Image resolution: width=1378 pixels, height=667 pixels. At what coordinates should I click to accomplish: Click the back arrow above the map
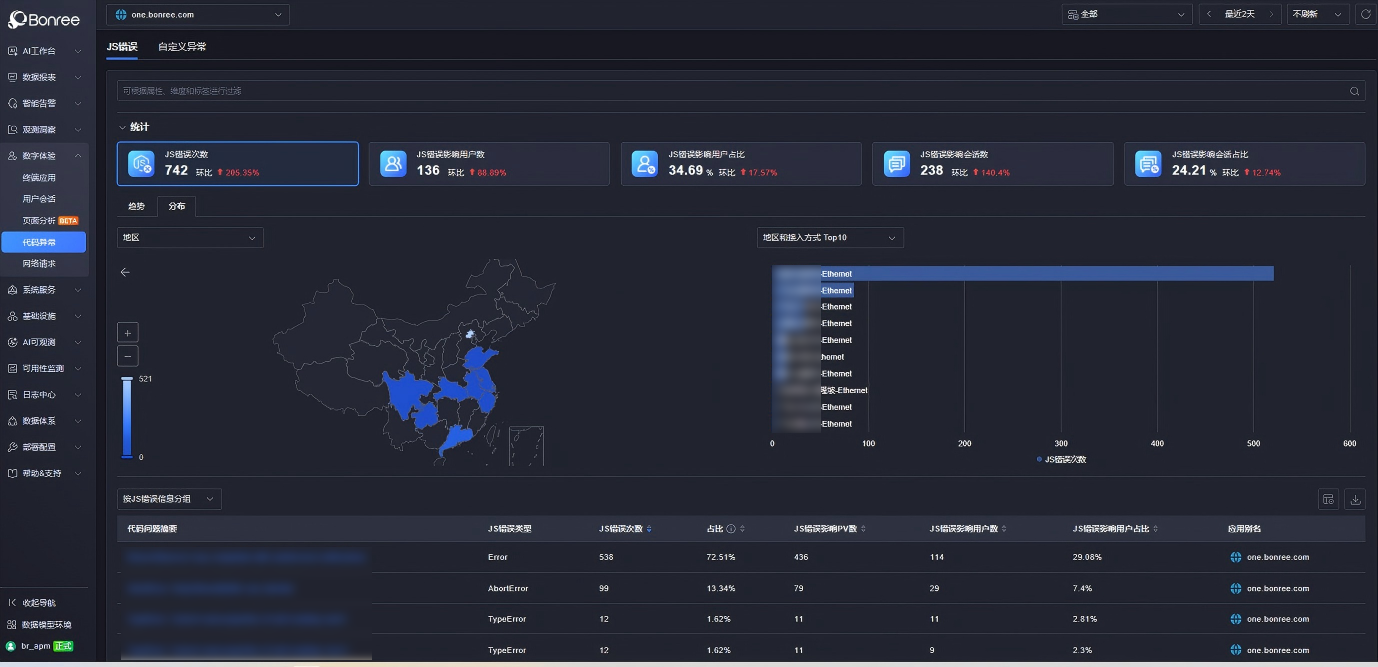tap(125, 272)
